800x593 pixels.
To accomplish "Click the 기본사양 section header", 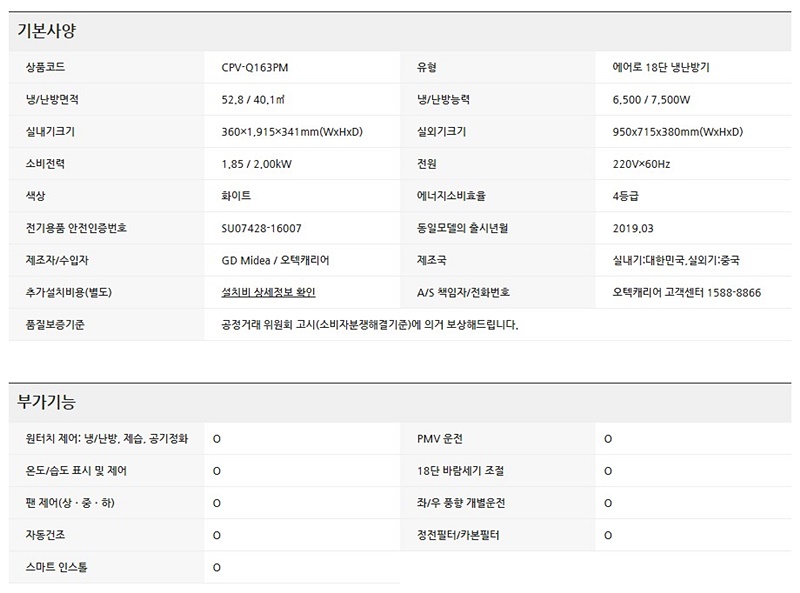I will (x=47, y=31).
